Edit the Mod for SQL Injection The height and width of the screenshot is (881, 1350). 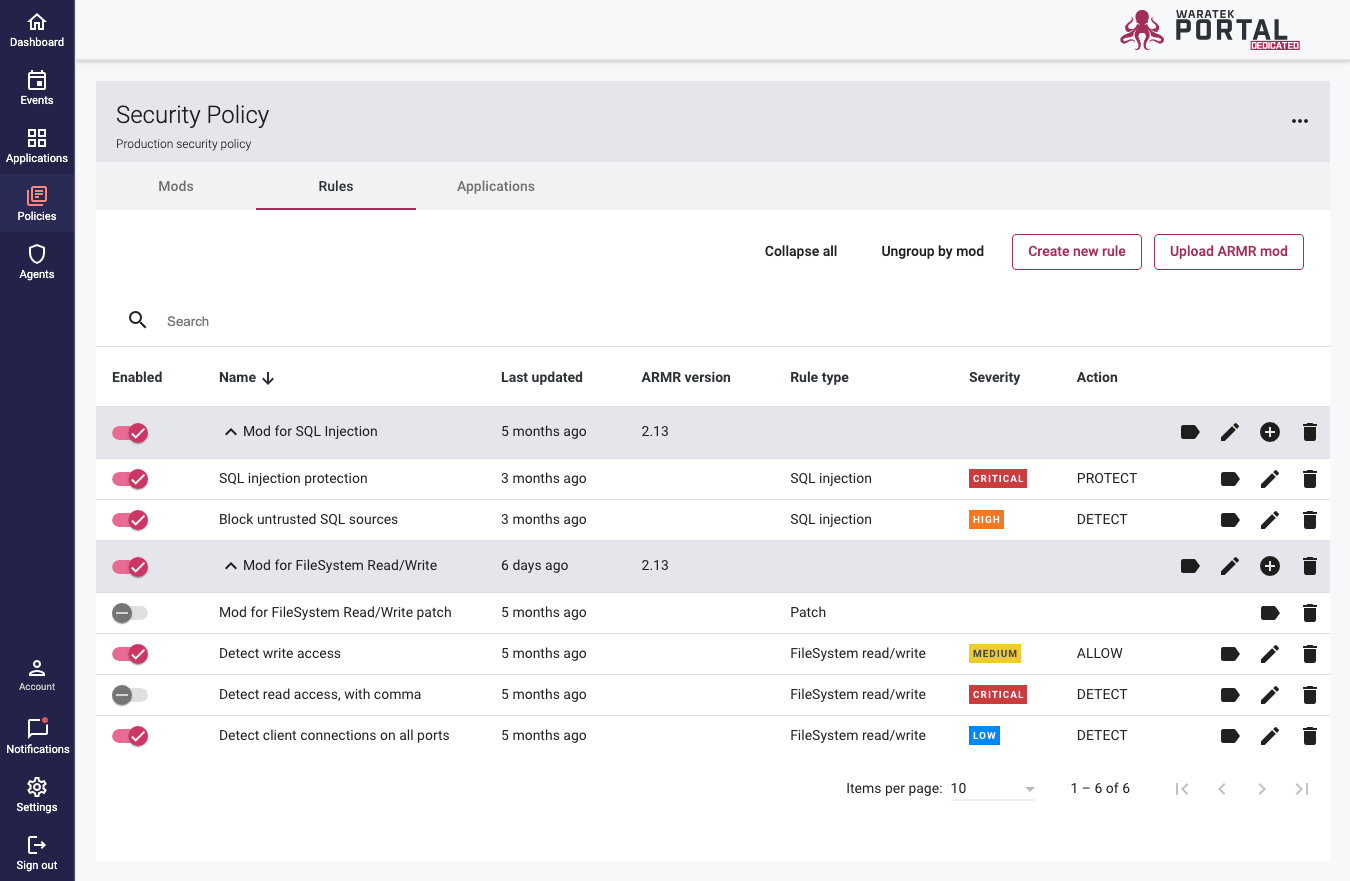click(x=1230, y=432)
